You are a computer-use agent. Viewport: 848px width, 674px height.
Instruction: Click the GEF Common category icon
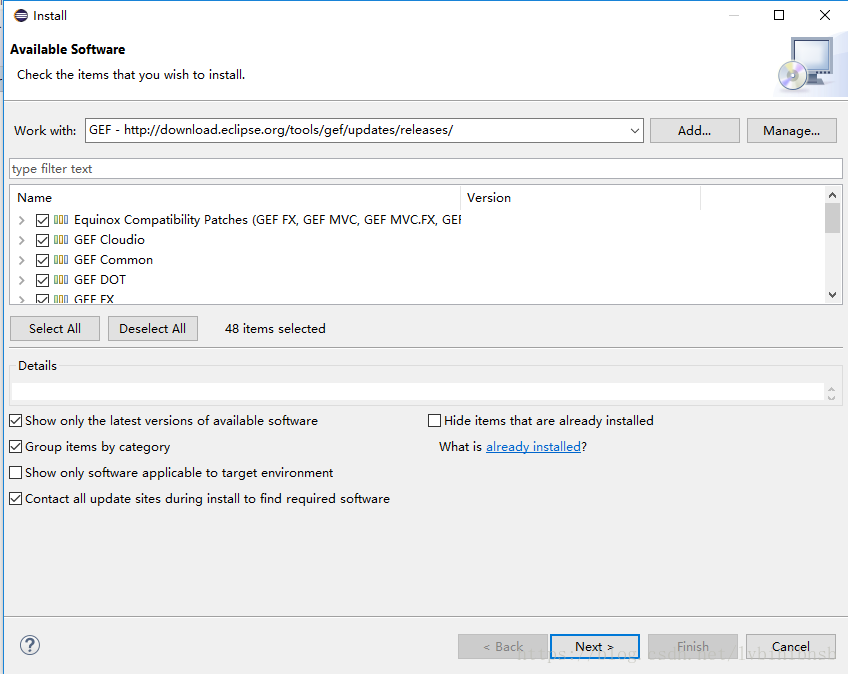coord(61,260)
